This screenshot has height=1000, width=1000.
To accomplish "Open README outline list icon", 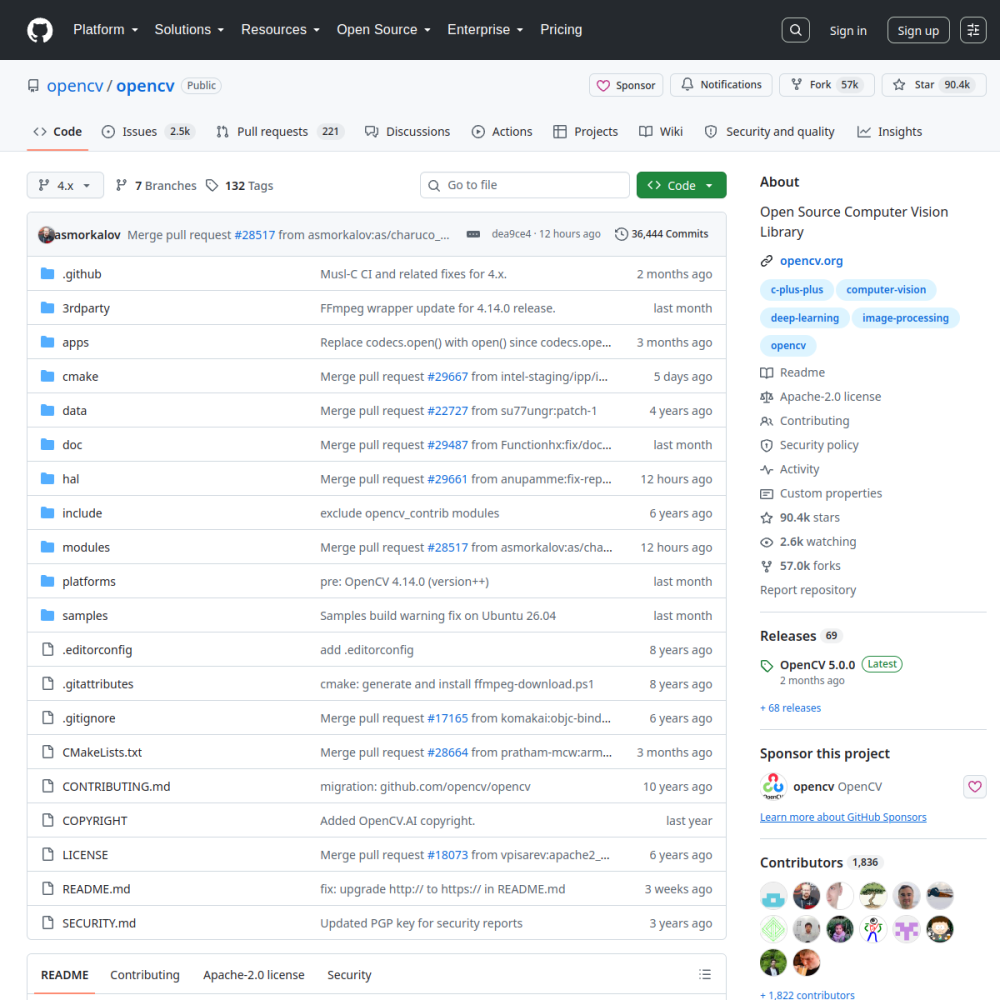I will (705, 974).
